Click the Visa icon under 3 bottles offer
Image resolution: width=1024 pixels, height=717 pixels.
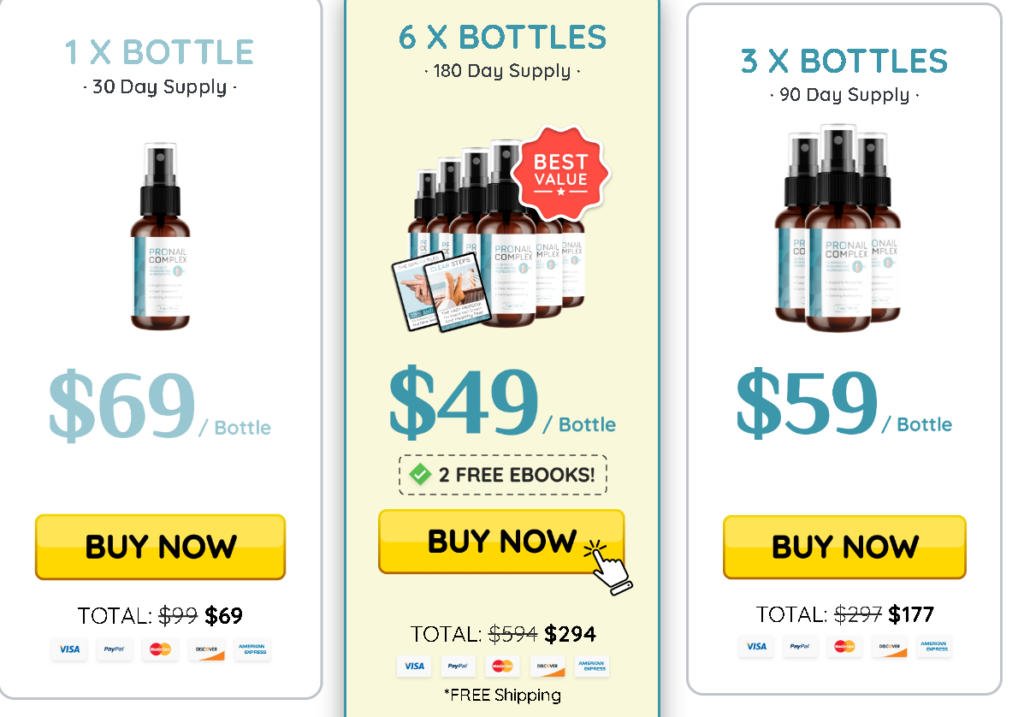click(x=756, y=646)
